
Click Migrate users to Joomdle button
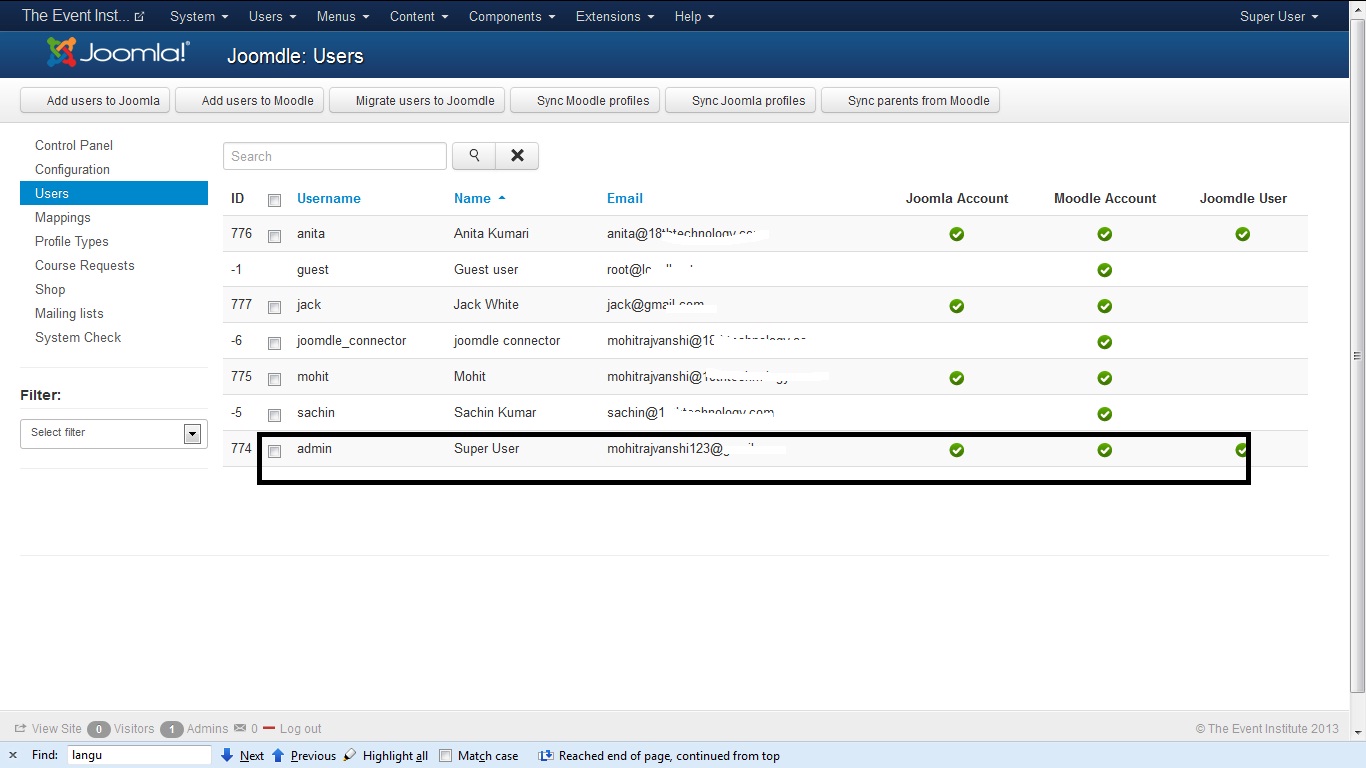point(418,100)
